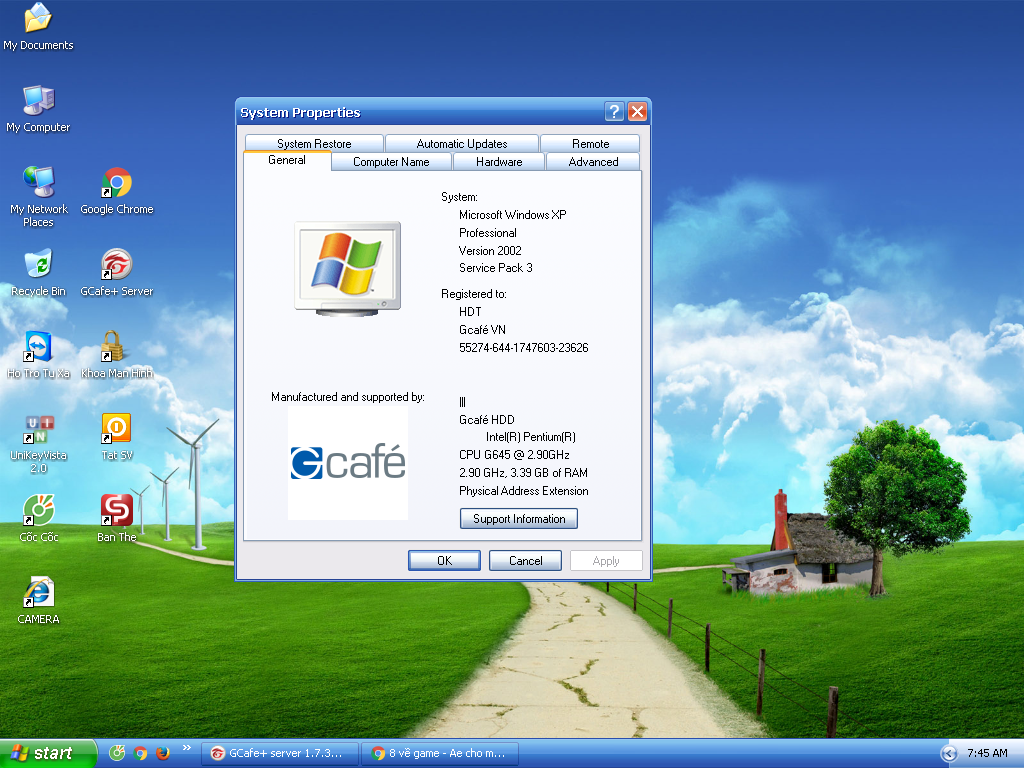Screen dimensions: 1024x768
Task: Select the Google Chrome desktop shortcut
Action: (x=117, y=190)
